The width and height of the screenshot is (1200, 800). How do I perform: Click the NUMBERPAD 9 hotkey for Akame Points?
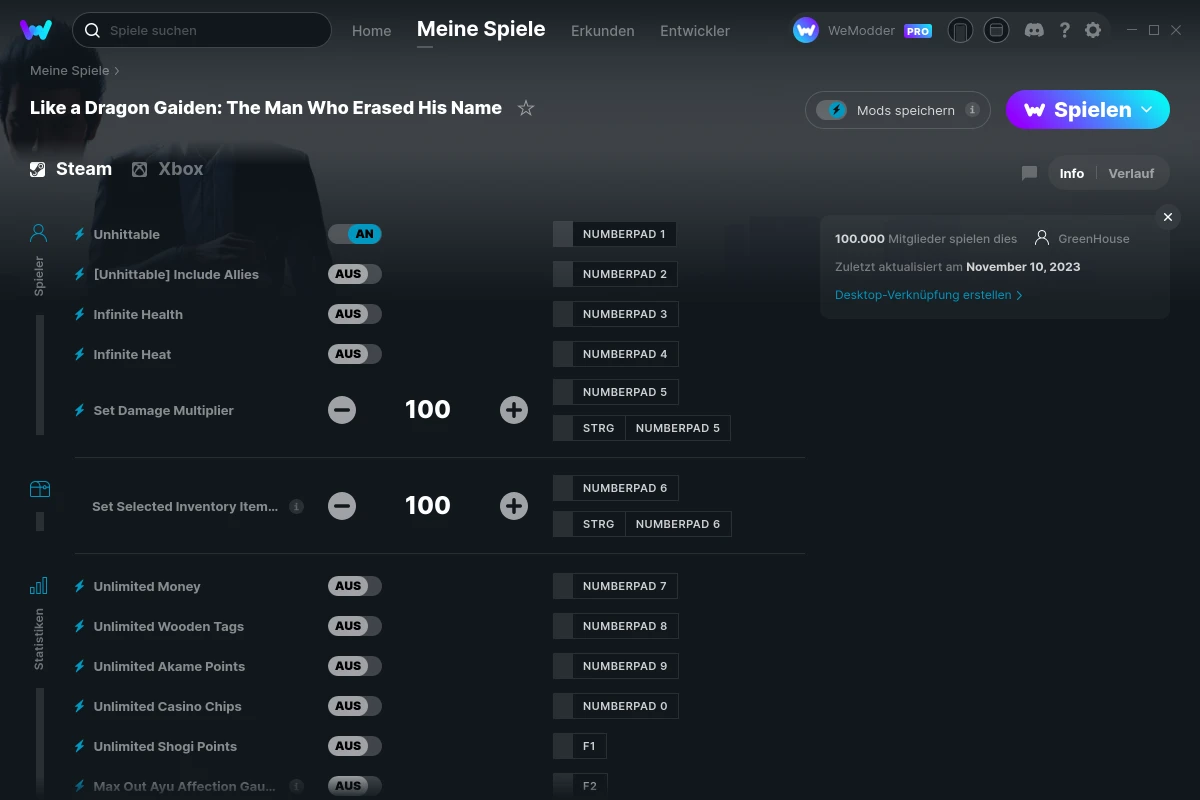tap(616, 666)
